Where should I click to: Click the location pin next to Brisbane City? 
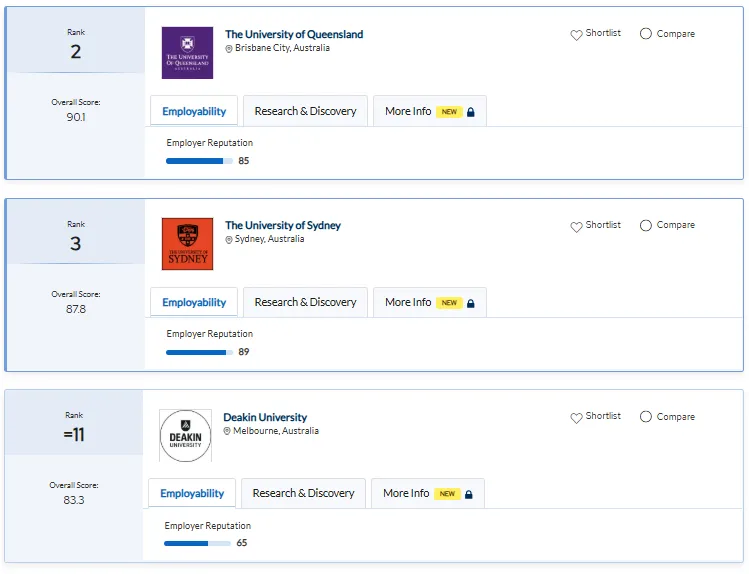click(x=229, y=49)
